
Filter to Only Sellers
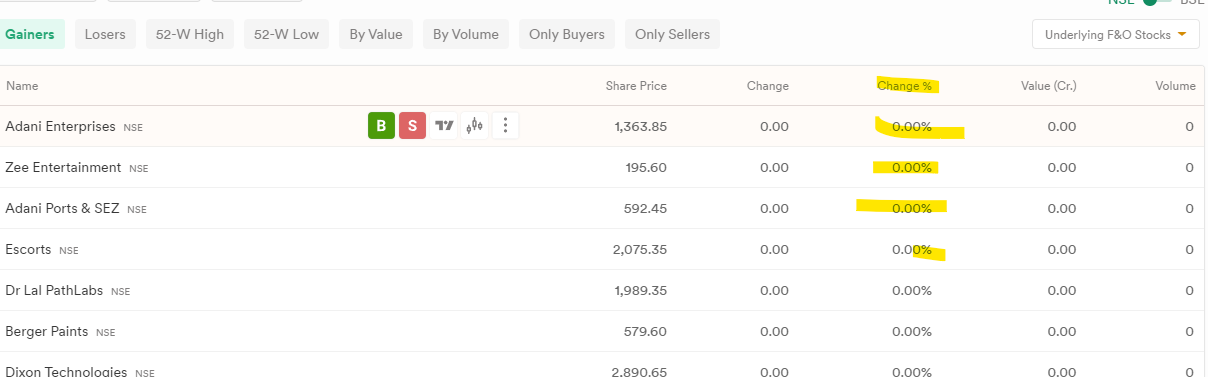(672, 34)
